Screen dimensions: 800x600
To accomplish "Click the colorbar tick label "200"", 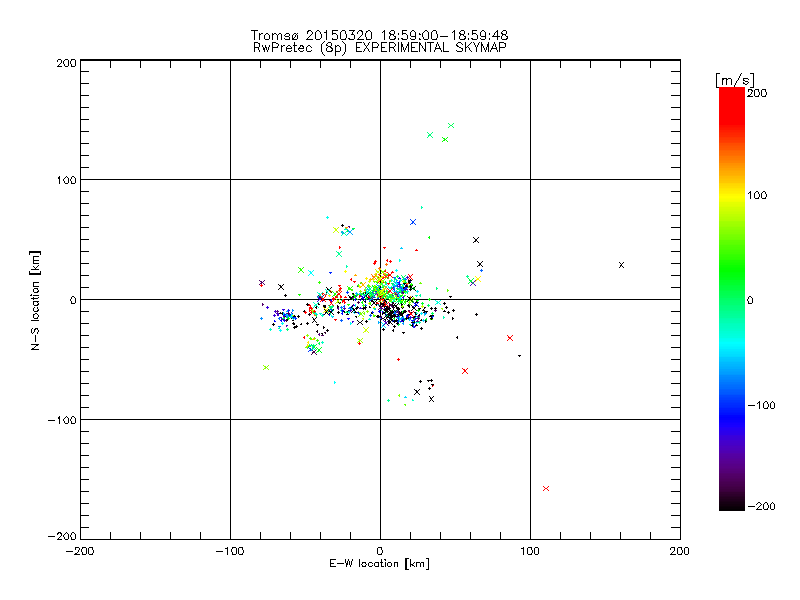I will [757, 93].
